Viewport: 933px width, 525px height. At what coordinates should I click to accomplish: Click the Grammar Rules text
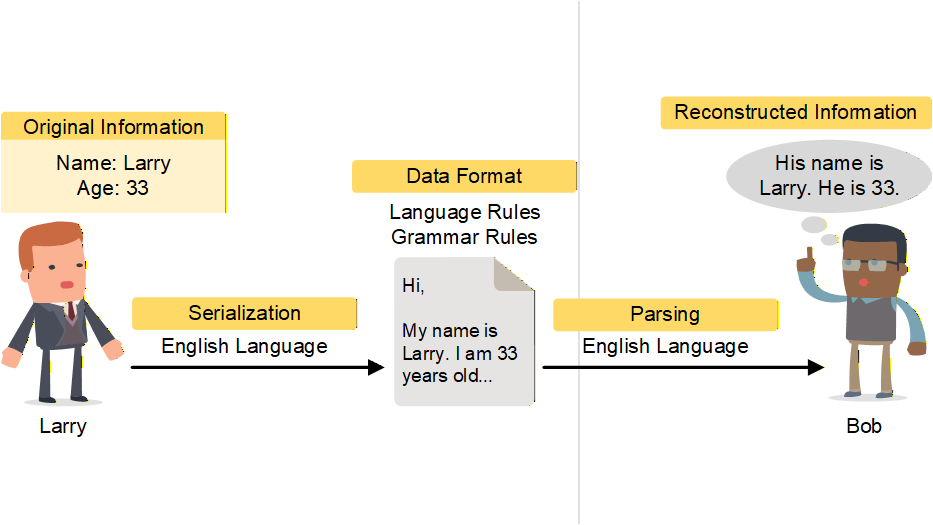pos(464,237)
